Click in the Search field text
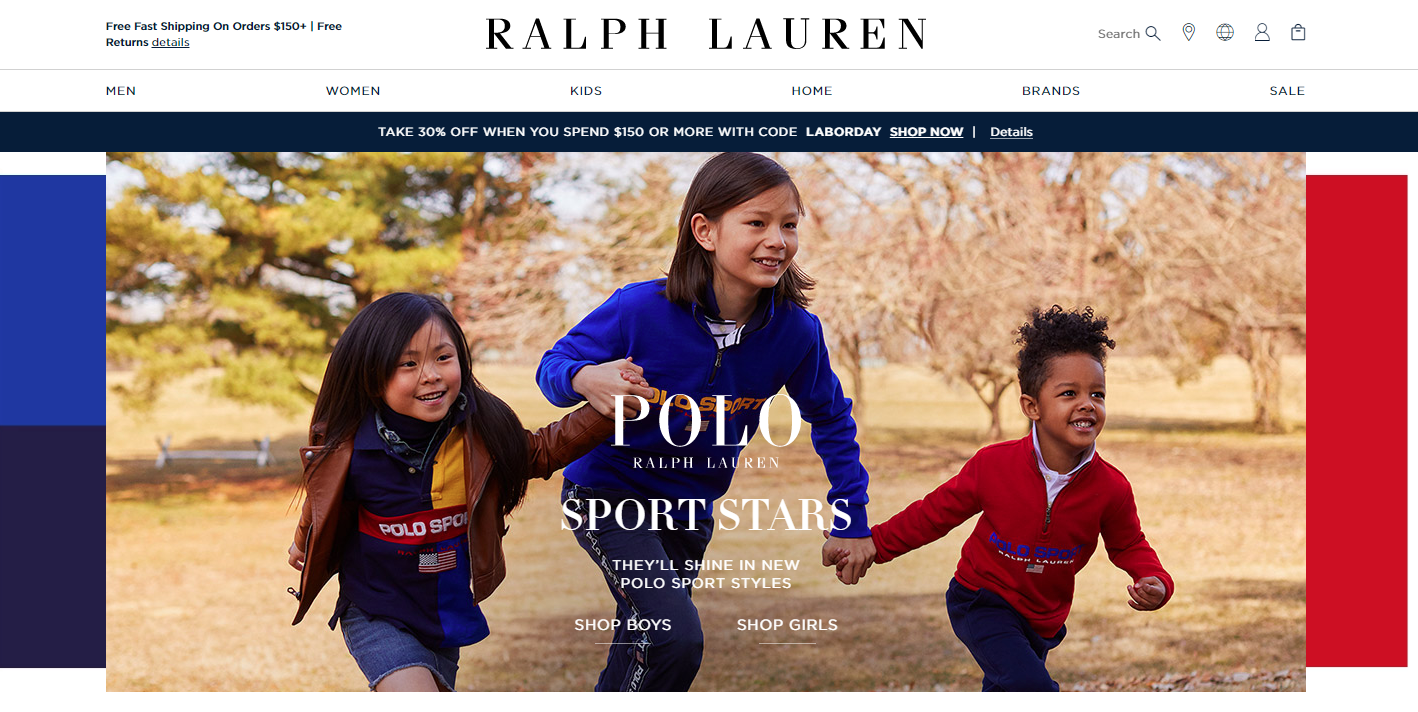Viewport: 1418px width, 712px height. pos(1118,34)
